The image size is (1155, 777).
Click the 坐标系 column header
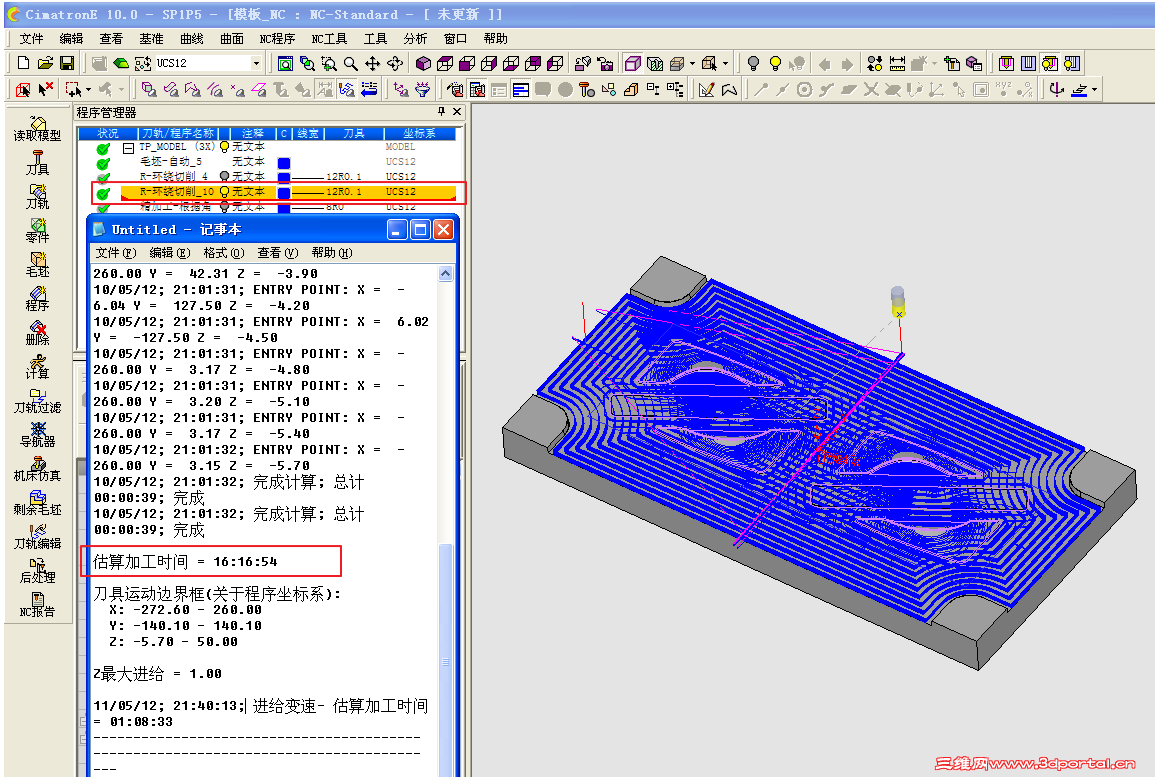[419, 133]
